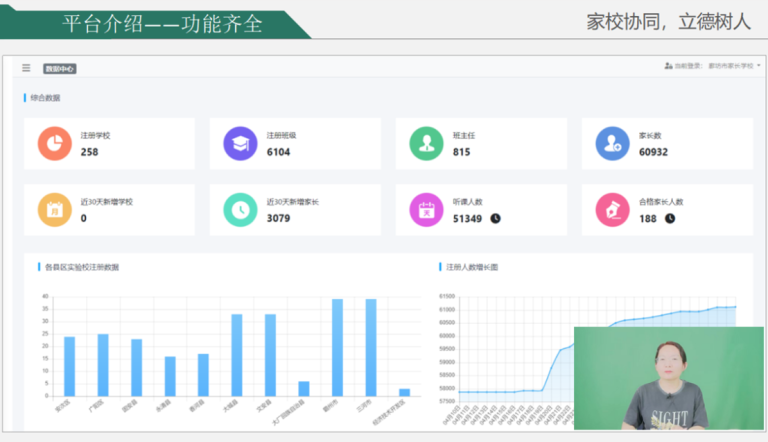Click the 258 registered schools value
This screenshot has width=768, height=442.
pyautogui.click(x=89, y=152)
